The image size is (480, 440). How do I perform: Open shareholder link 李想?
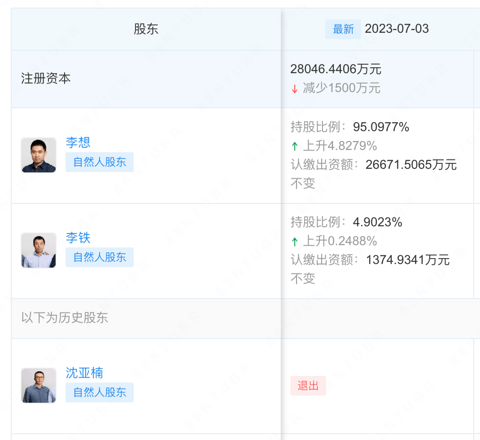click(x=78, y=142)
